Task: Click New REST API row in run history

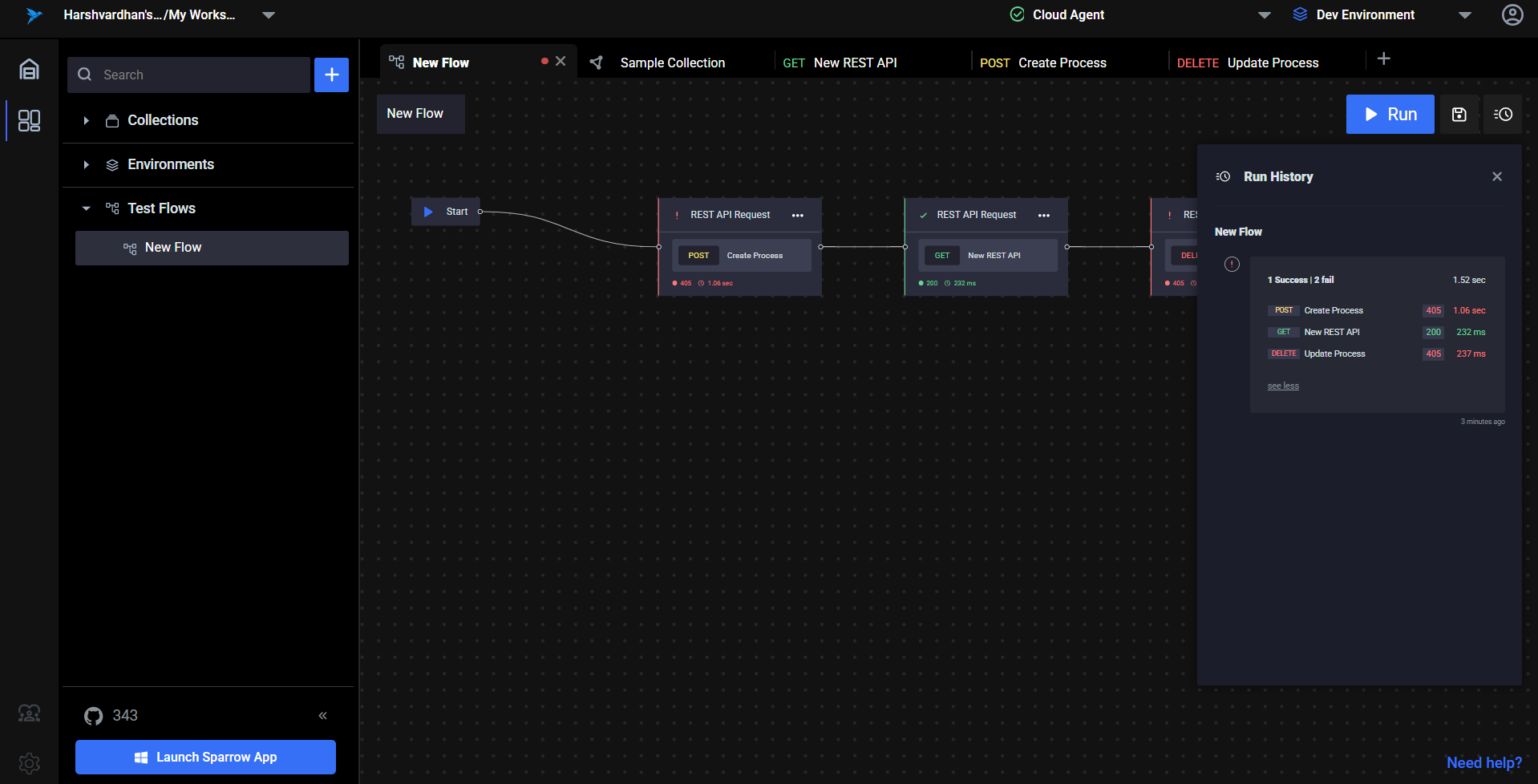Action: coord(1377,332)
